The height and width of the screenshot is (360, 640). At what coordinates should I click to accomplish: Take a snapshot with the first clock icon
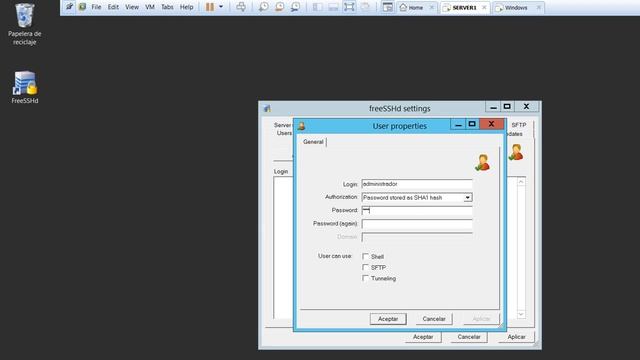coord(264,7)
